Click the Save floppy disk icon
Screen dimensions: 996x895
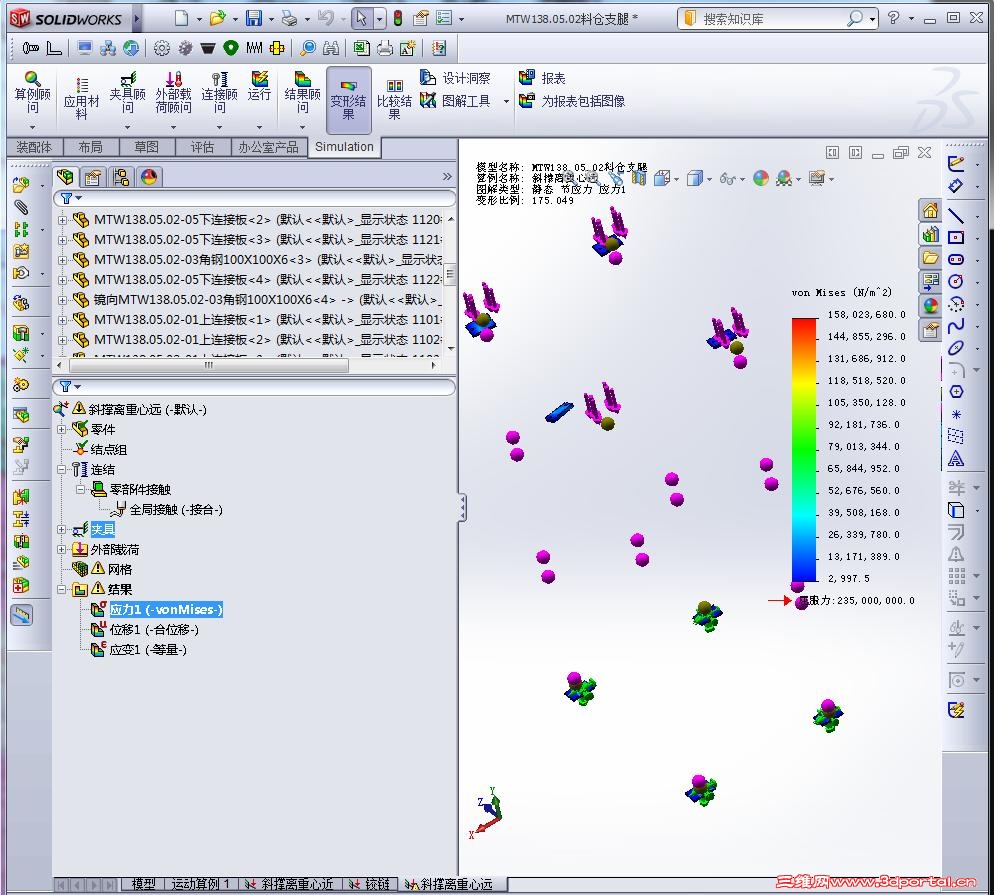click(254, 18)
